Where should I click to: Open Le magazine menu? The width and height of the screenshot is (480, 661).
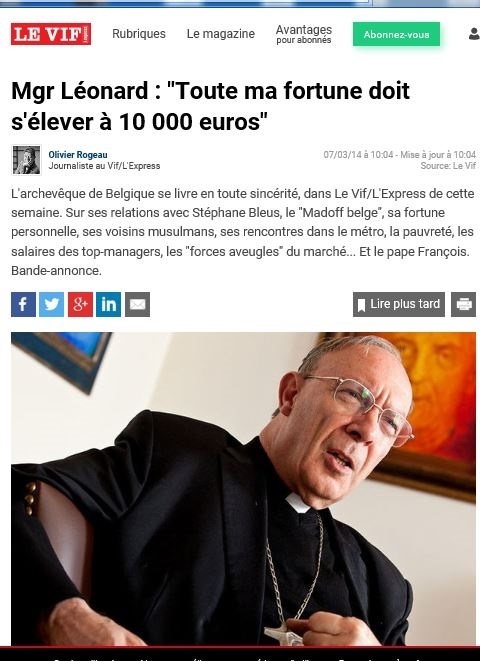pos(221,34)
